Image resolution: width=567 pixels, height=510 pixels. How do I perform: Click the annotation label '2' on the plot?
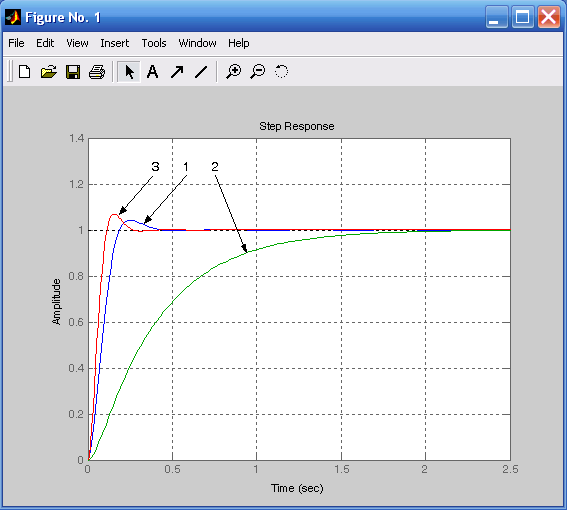coord(215,167)
